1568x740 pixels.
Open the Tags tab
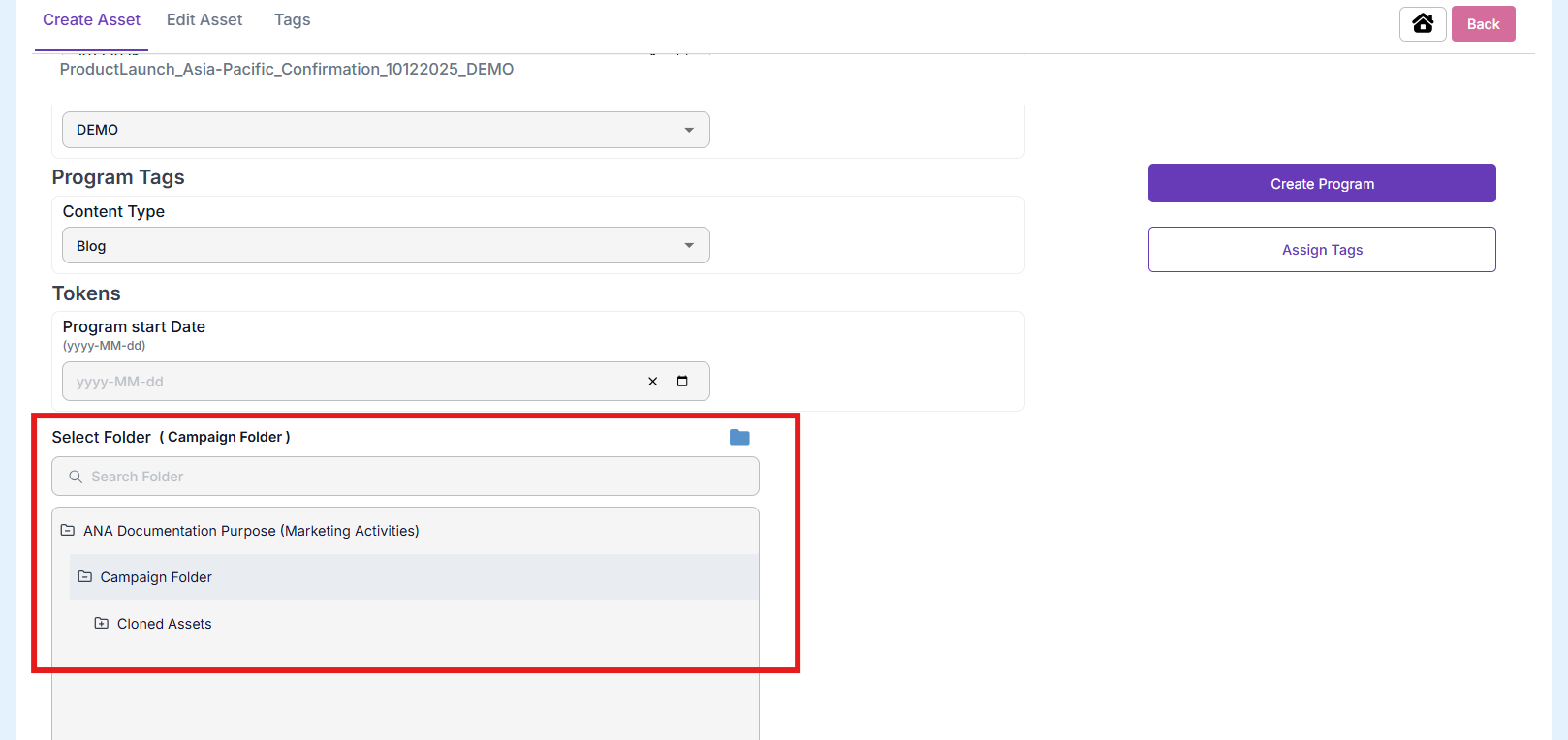click(292, 20)
